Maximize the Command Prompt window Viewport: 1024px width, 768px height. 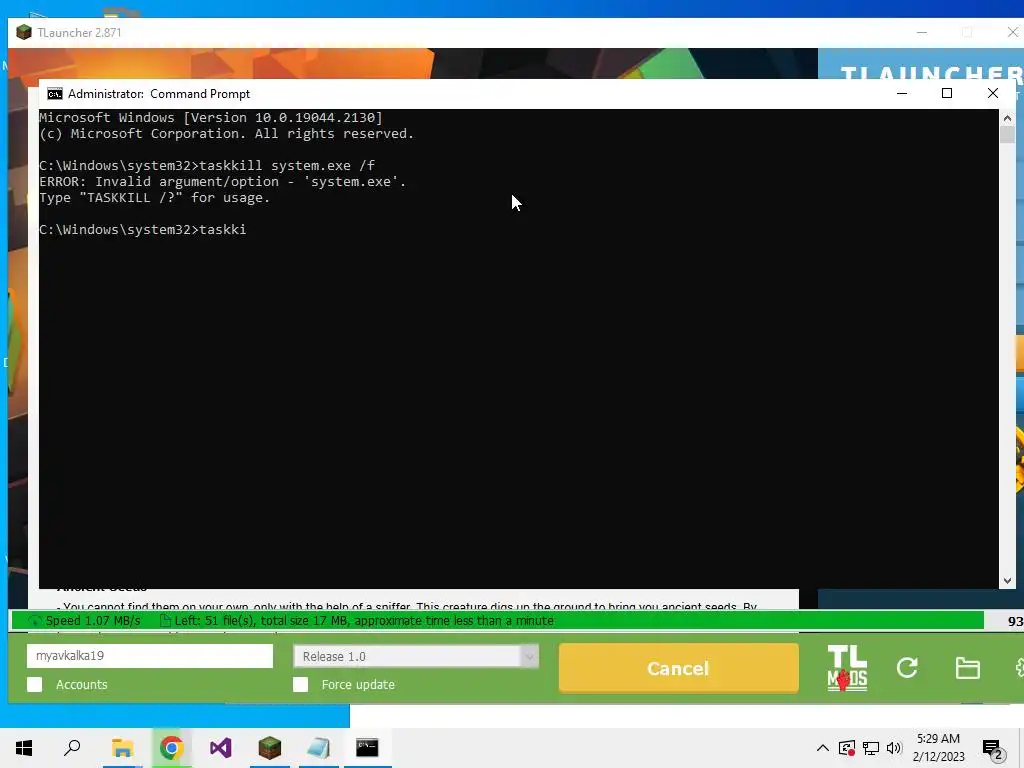tap(947, 93)
